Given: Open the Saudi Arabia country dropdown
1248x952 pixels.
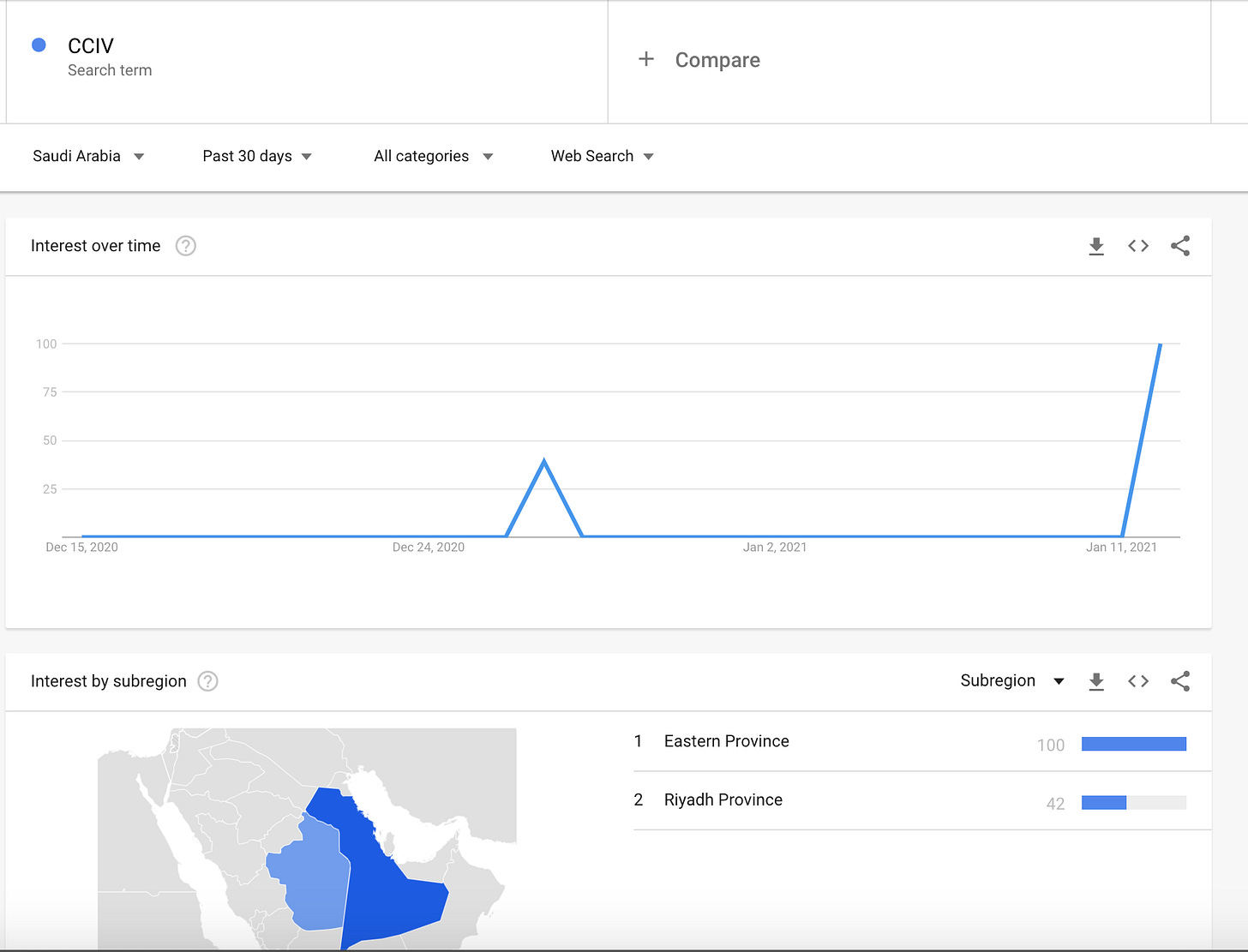Looking at the screenshot, I should 88,156.
